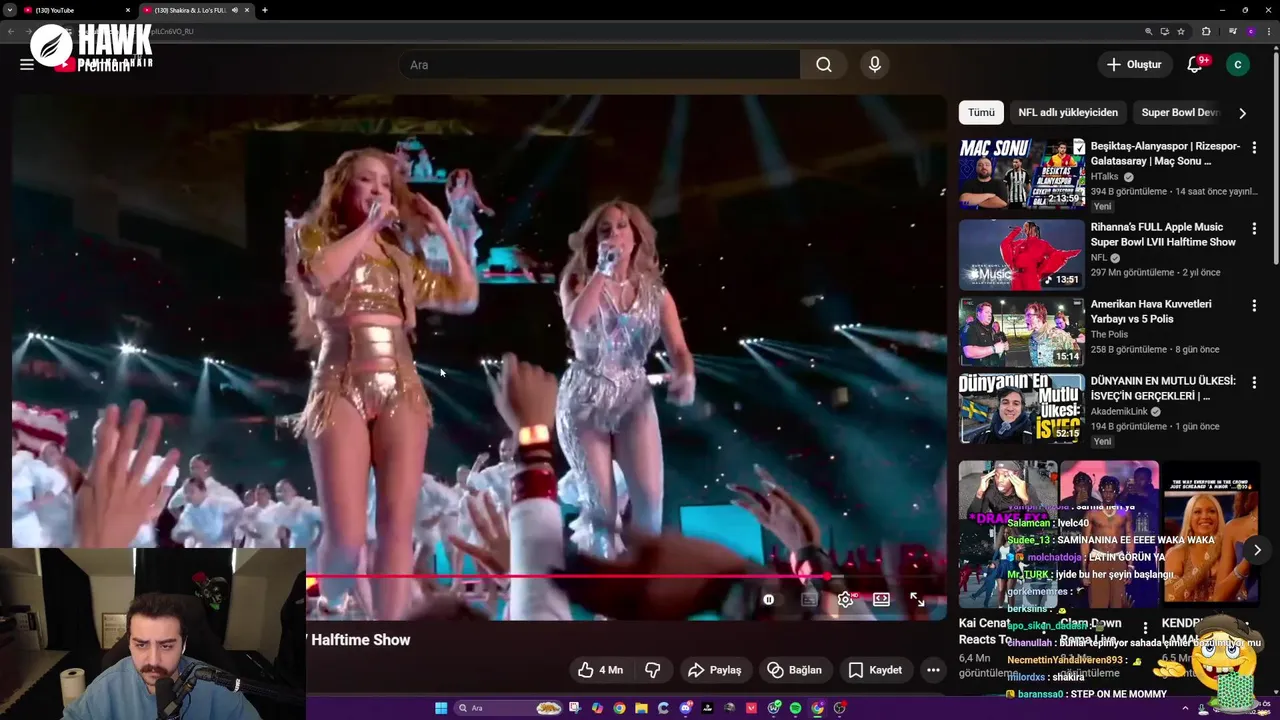Open options menu for Rihanna's halftime video
Image resolution: width=1280 pixels, height=720 pixels.
coord(1254,229)
